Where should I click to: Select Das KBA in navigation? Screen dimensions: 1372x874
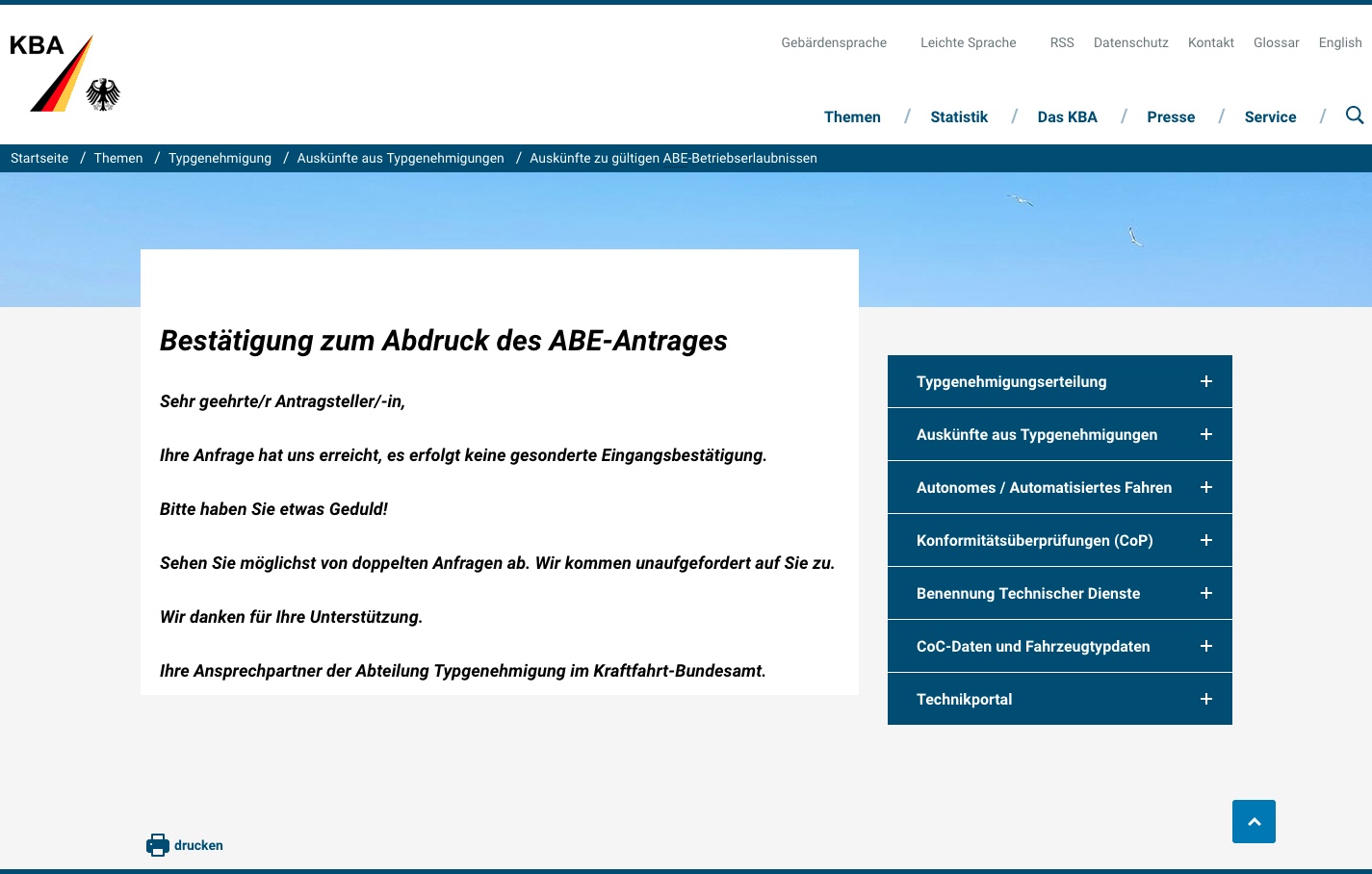1067,116
